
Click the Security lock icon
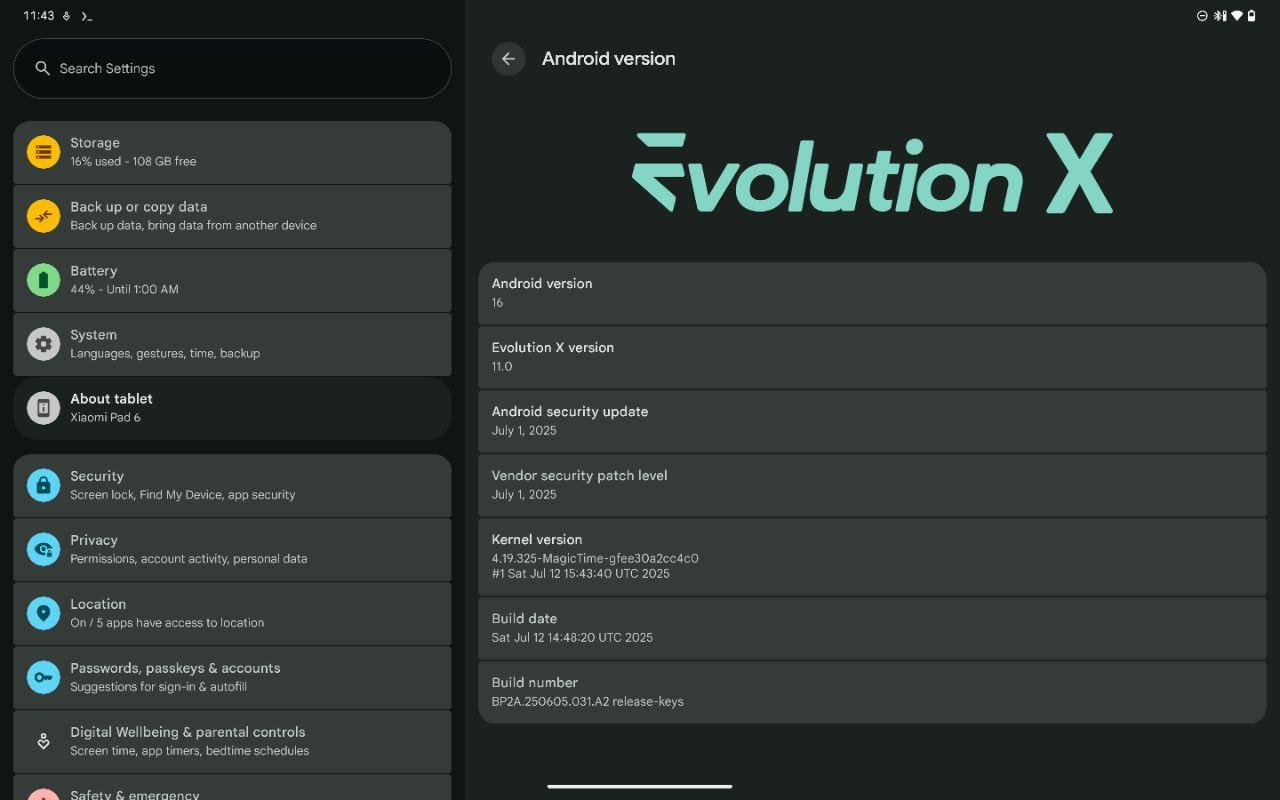pos(43,485)
